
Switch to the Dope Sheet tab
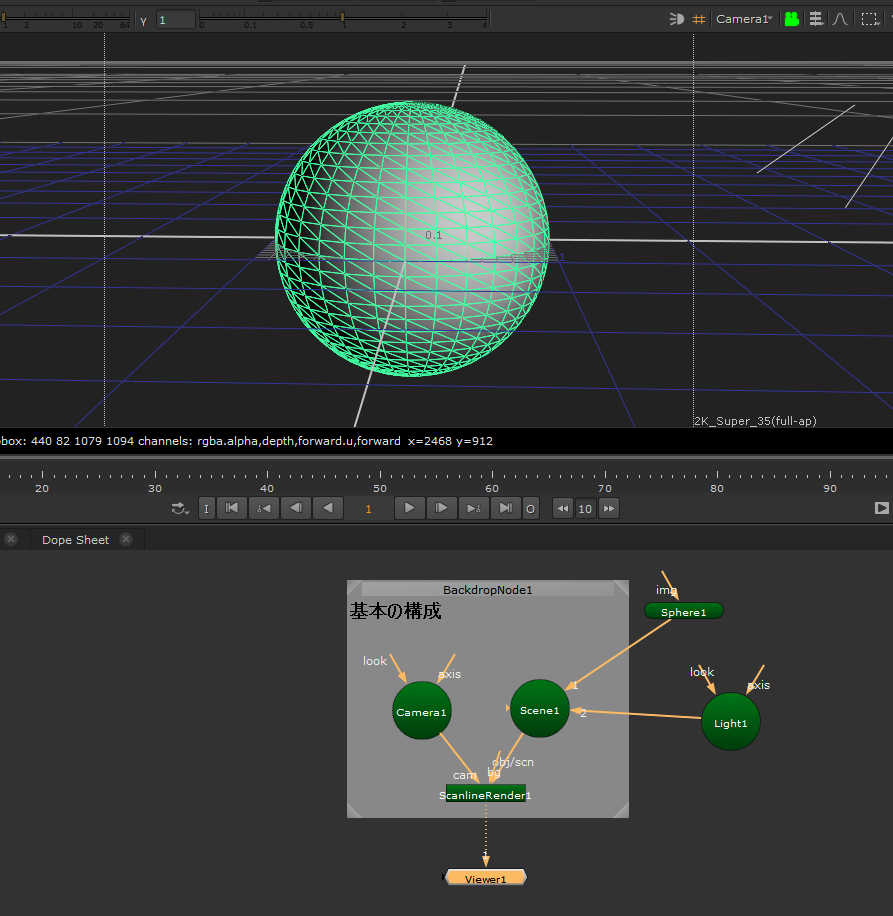[x=76, y=540]
